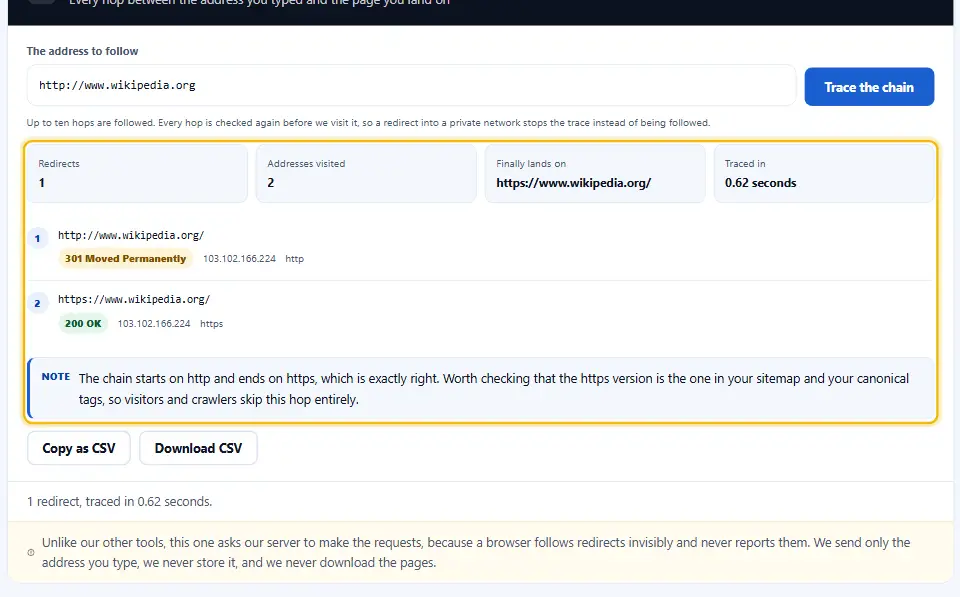This screenshot has width=960, height=597.
Task: Click the Addresses visited summary card
Action: (x=366, y=173)
